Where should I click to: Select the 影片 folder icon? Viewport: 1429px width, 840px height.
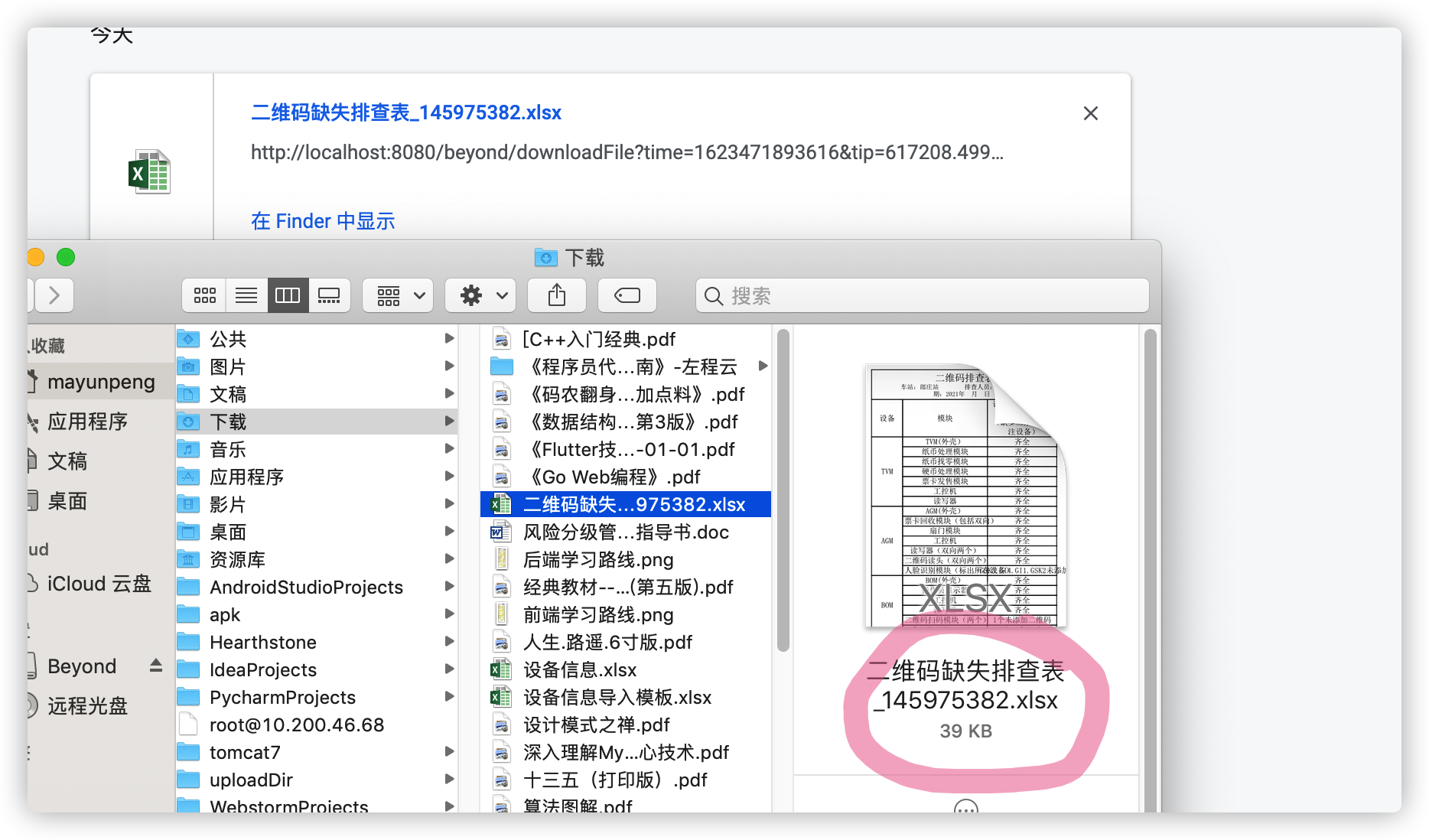click(x=188, y=504)
